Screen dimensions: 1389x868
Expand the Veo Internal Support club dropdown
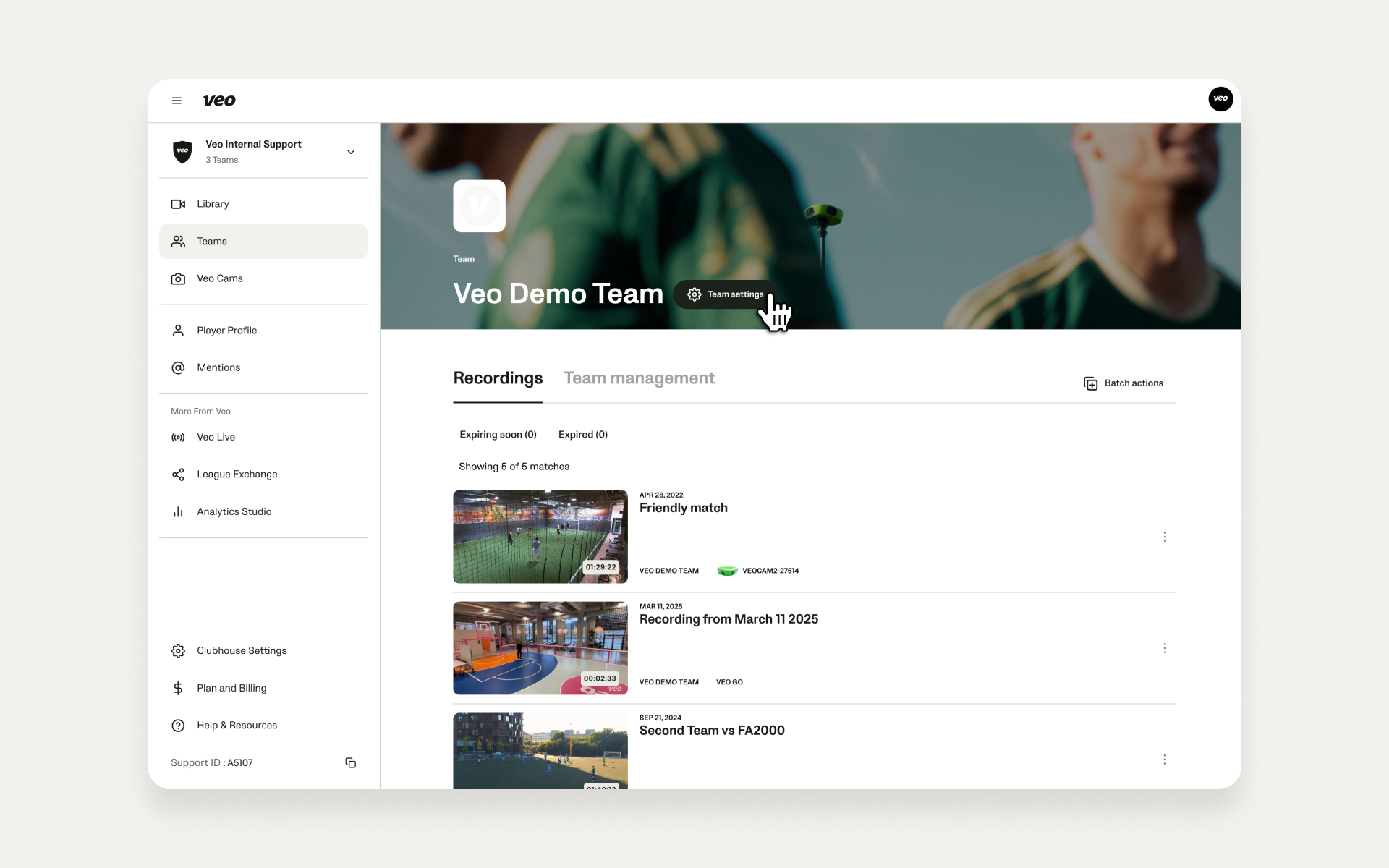[351, 152]
